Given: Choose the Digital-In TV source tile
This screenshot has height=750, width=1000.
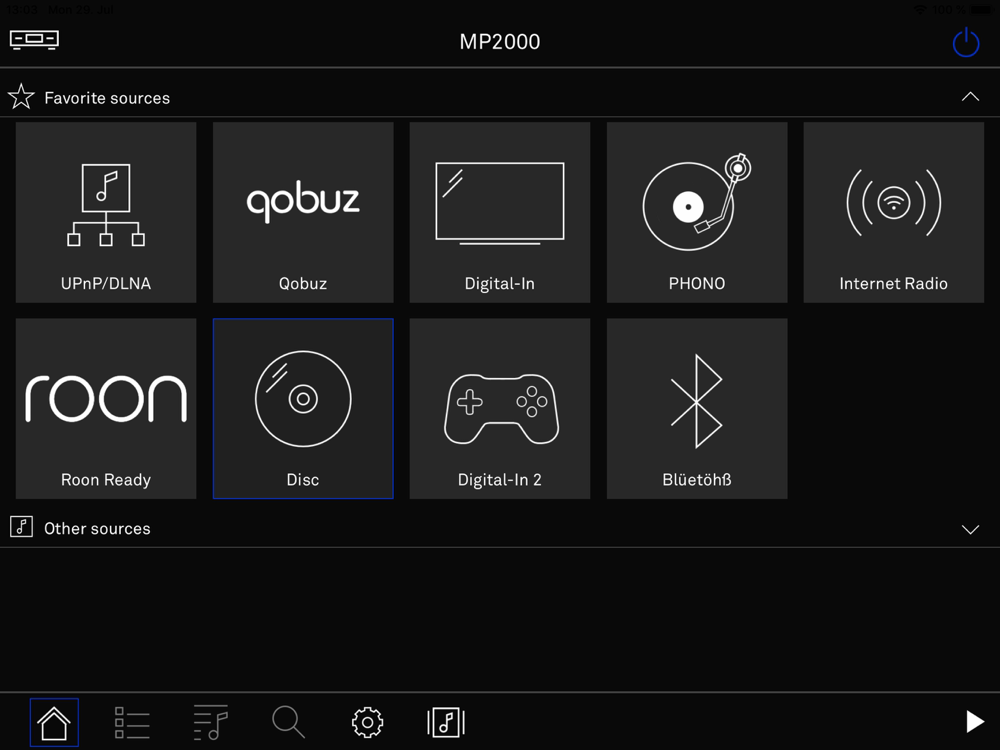Looking at the screenshot, I should point(499,212).
